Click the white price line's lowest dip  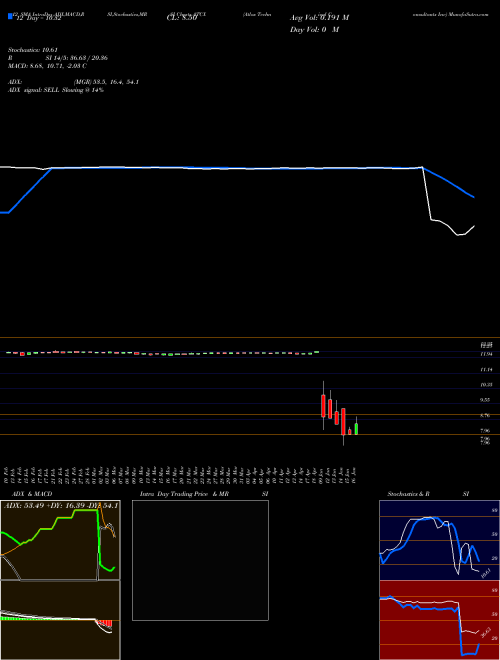(458, 235)
